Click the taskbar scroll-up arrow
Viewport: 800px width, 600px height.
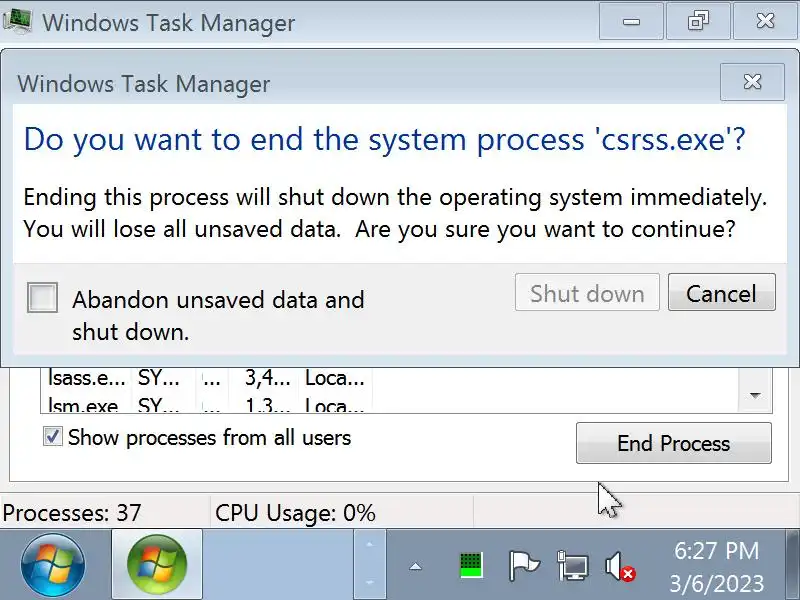[x=369, y=546]
